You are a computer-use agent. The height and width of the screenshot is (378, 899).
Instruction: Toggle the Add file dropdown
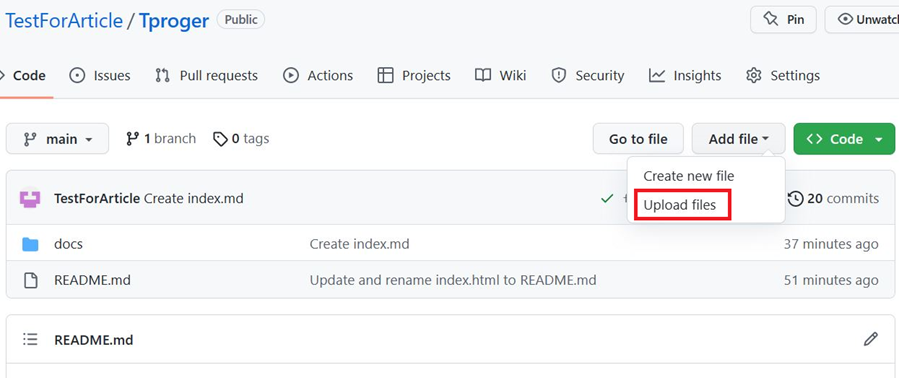tap(738, 139)
